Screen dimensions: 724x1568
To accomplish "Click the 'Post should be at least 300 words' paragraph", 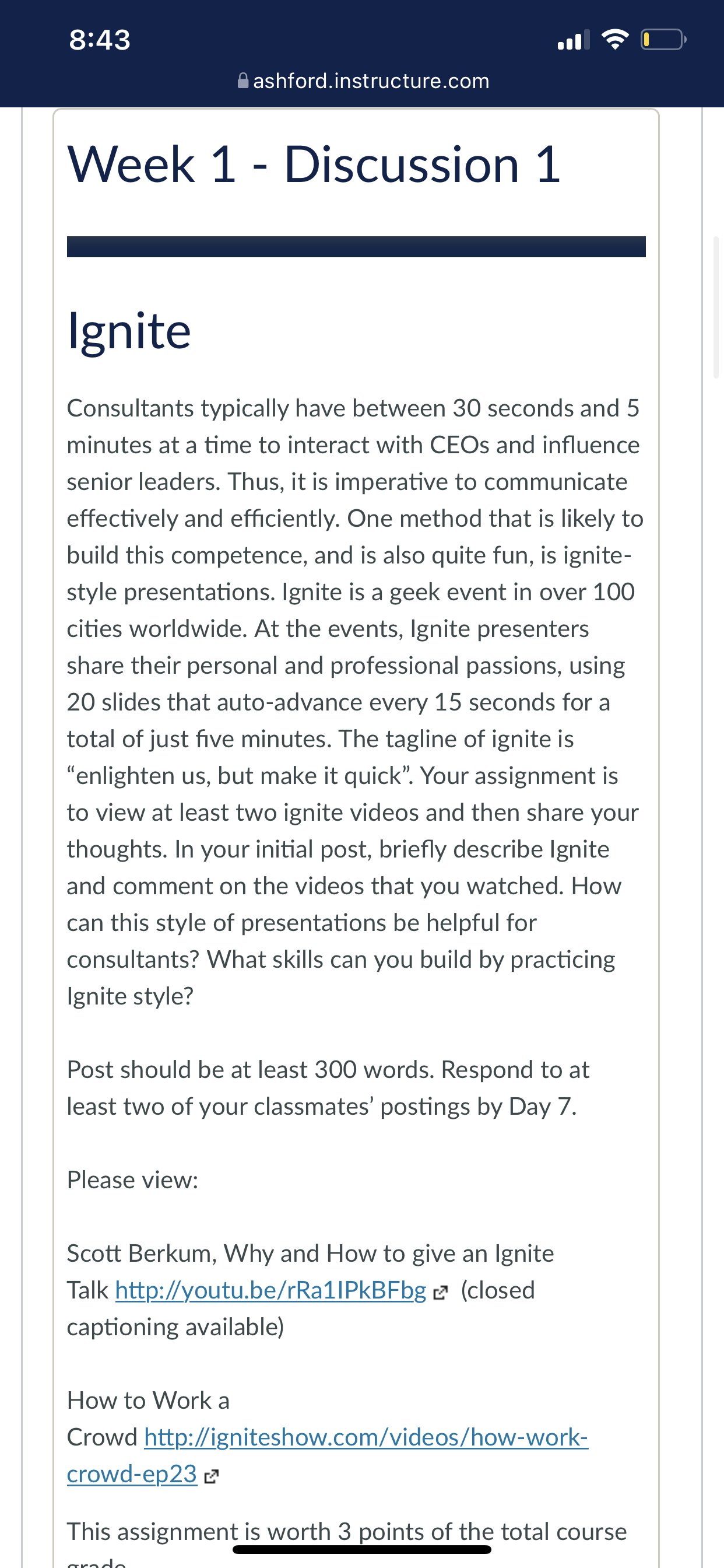I will pyautogui.click(x=328, y=1088).
